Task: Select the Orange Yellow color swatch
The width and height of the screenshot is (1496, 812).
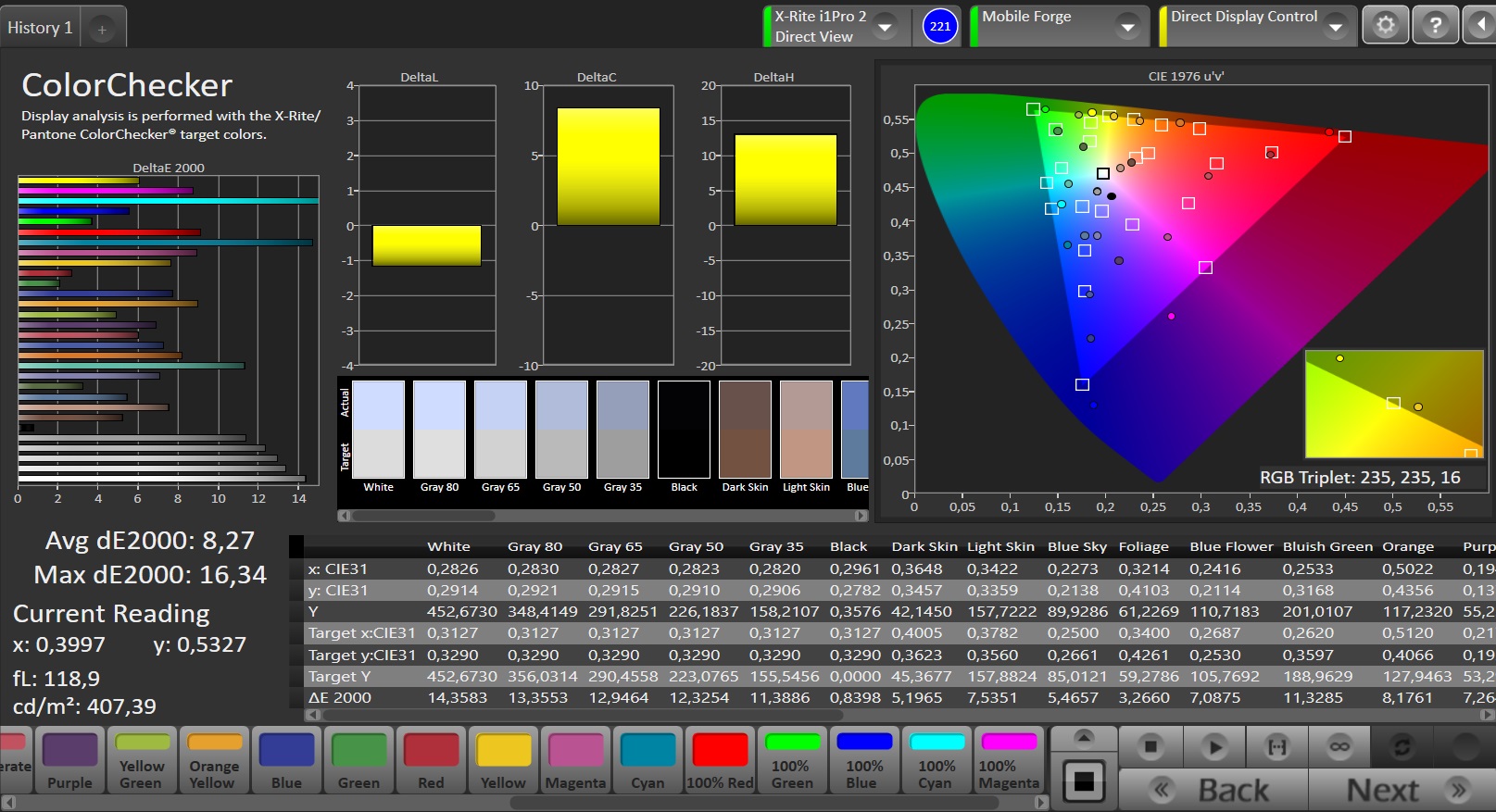Action: [x=214, y=761]
